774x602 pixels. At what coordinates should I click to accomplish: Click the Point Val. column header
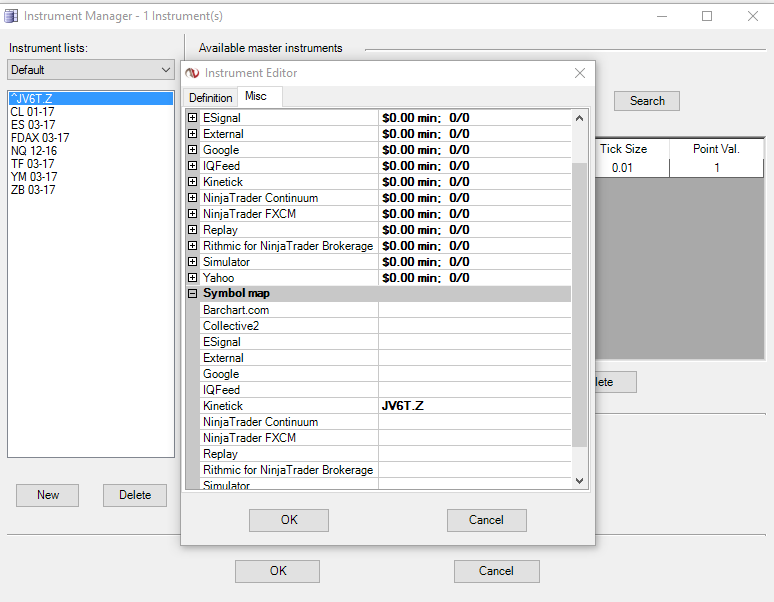[716, 149]
